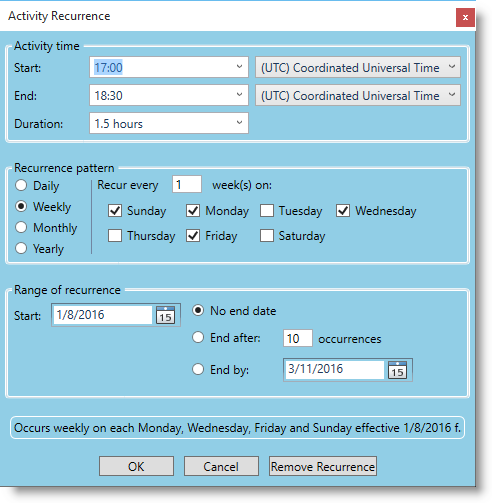Open calendar picker for End by date
The width and height of the screenshot is (492, 503).
[x=397, y=370]
